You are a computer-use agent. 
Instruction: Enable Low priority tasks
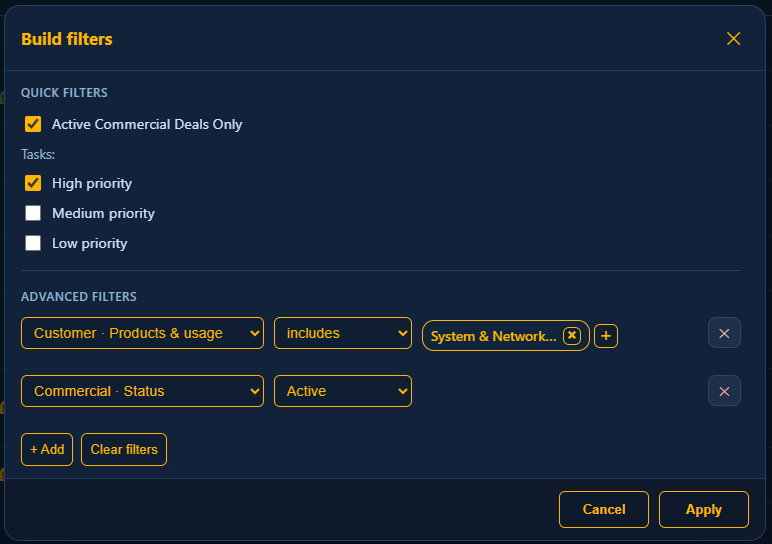click(x=33, y=243)
